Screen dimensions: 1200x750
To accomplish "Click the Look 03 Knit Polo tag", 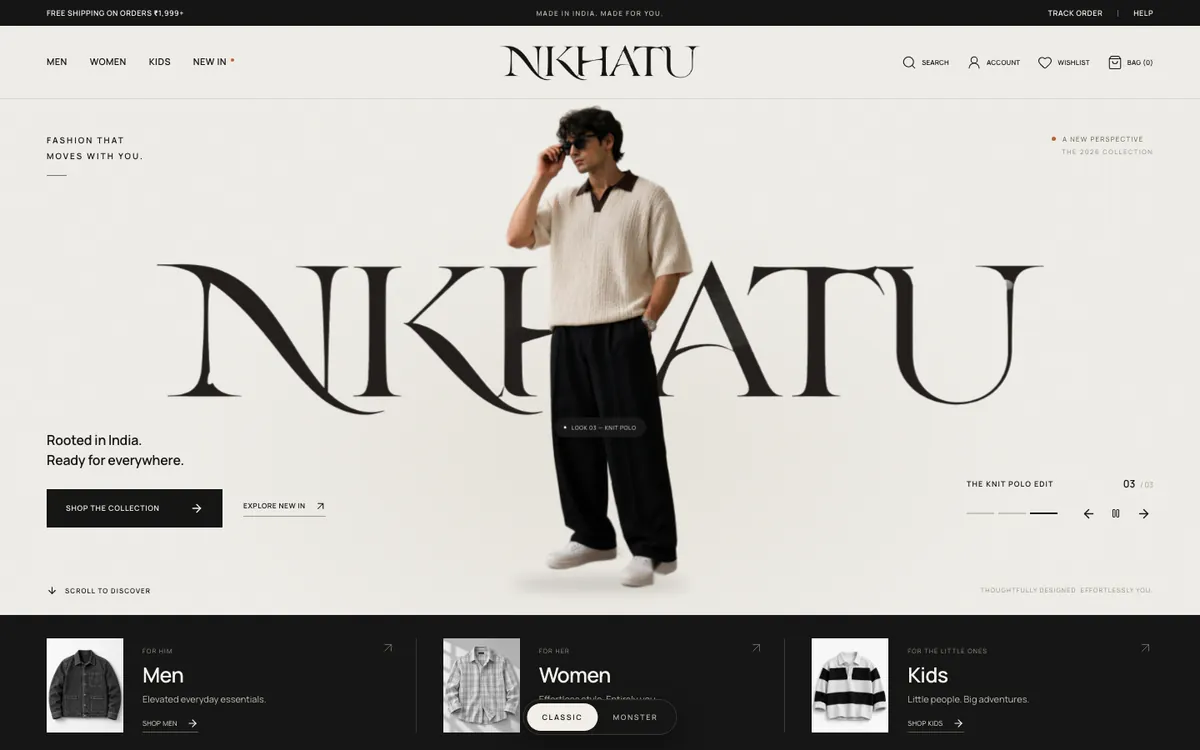I will click(599, 428).
